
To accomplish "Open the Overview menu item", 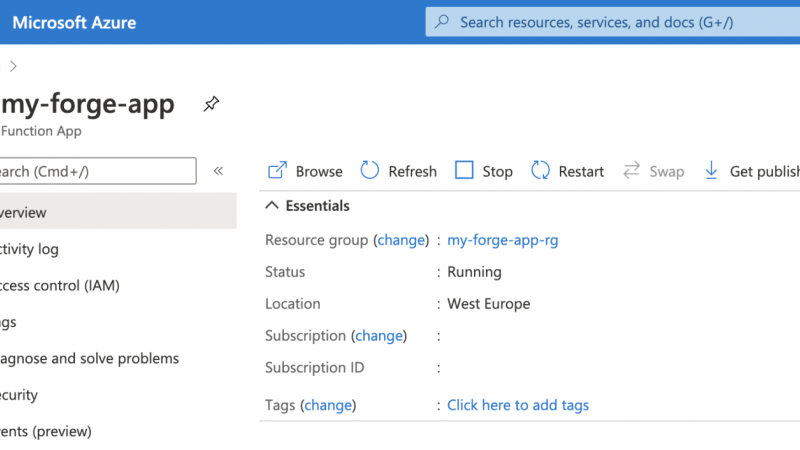I will coord(118,212).
